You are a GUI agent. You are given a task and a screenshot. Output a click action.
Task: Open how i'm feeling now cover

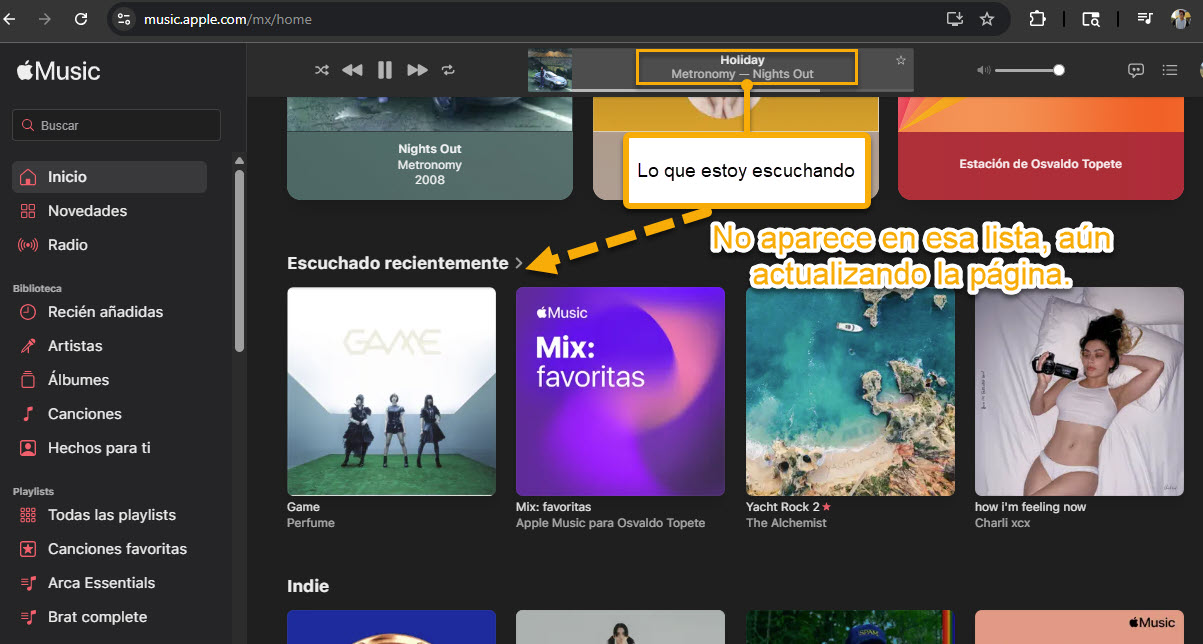click(1079, 391)
